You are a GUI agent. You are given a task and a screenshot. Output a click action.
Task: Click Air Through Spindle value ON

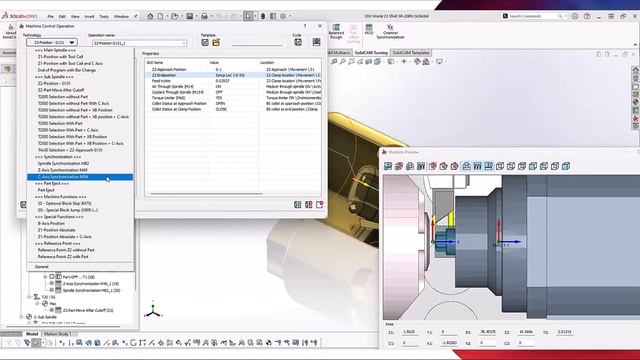(234, 87)
